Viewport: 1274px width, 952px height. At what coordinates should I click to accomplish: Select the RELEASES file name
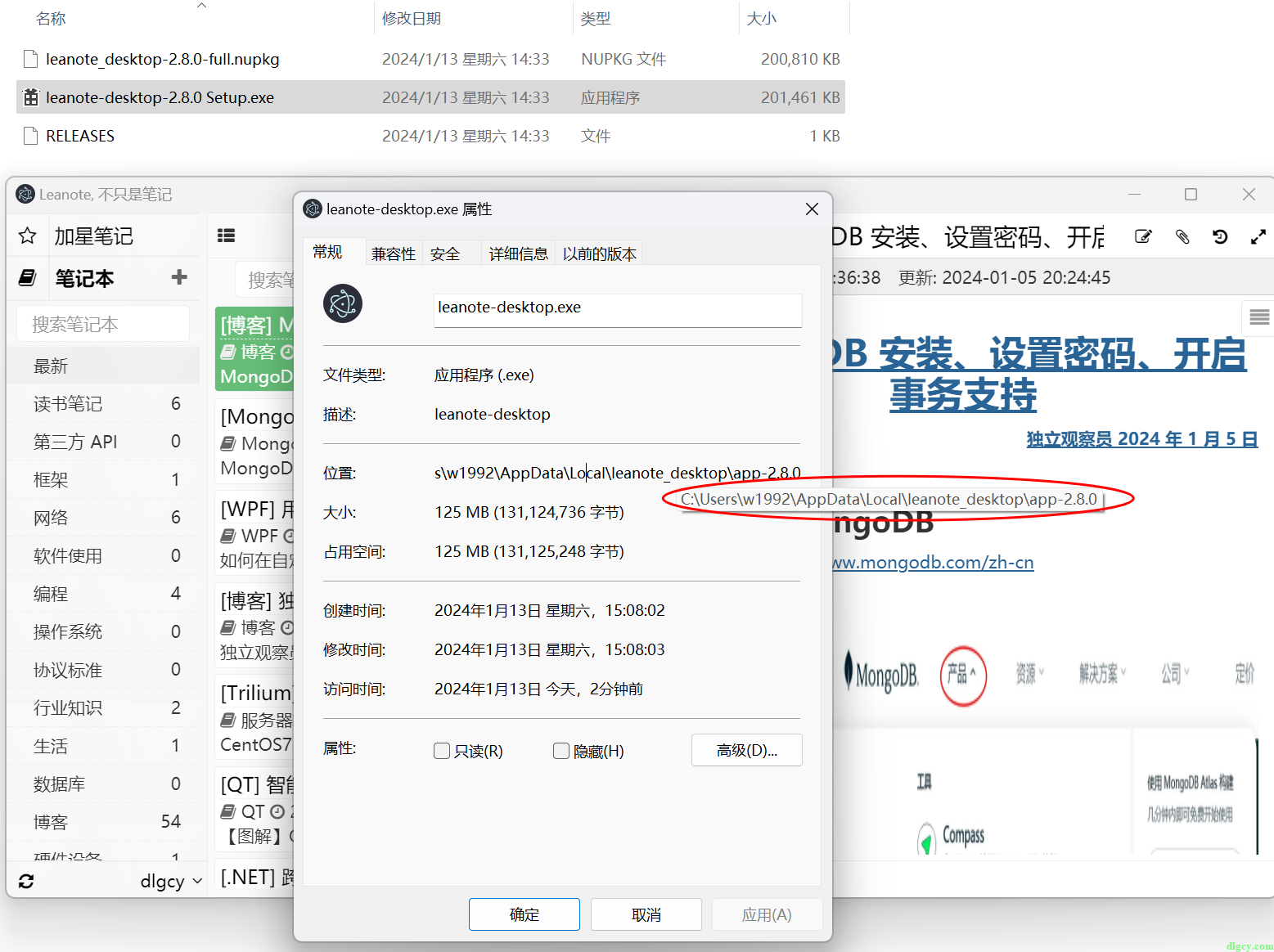pyautogui.click(x=80, y=136)
